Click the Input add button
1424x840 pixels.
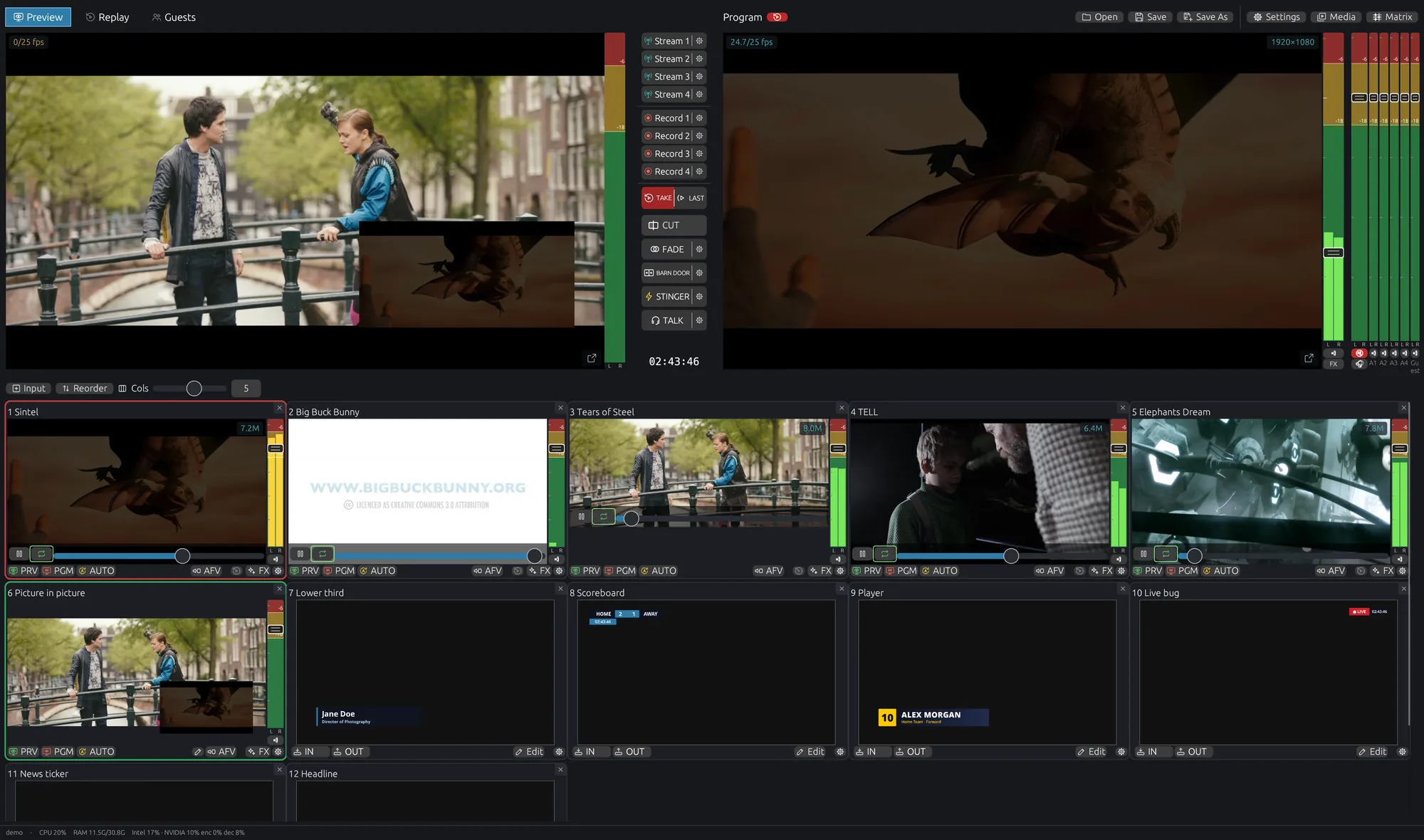coord(29,389)
